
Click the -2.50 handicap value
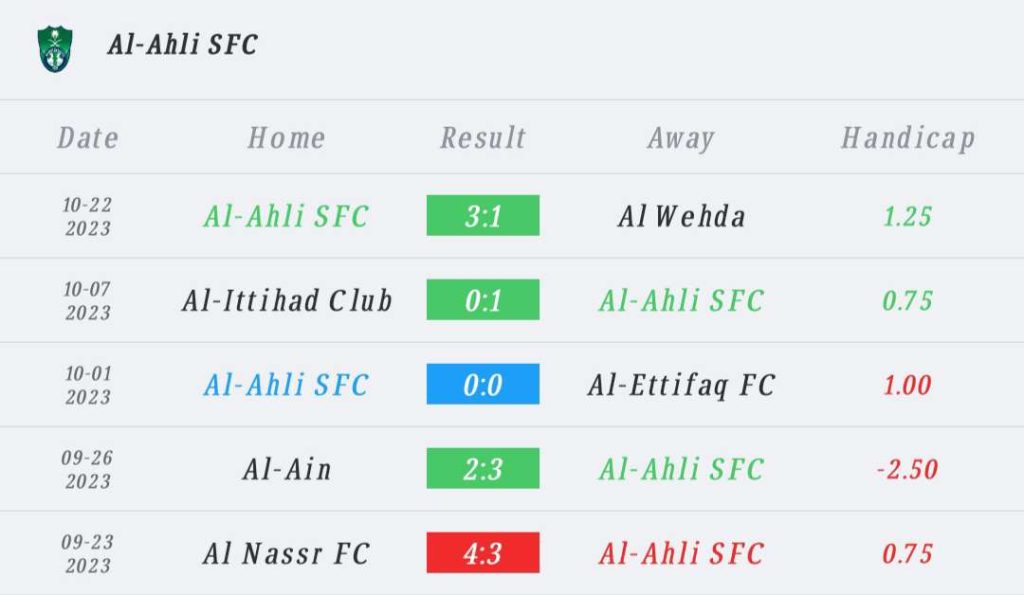(907, 469)
